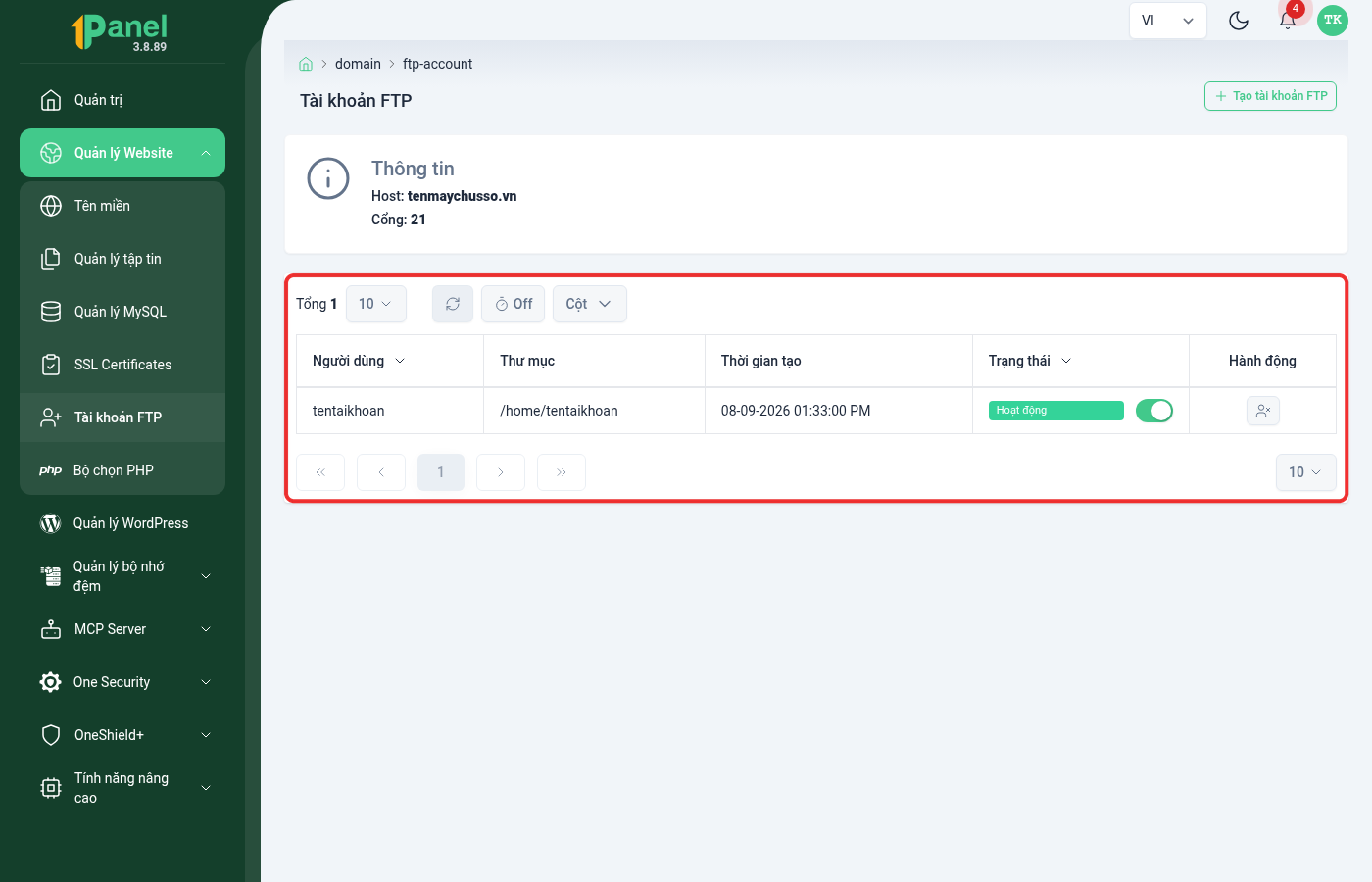Image resolution: width=1372 pixels, height=882 pixels.
Task: Expand MCP Server menu
Action: [122, 629]
